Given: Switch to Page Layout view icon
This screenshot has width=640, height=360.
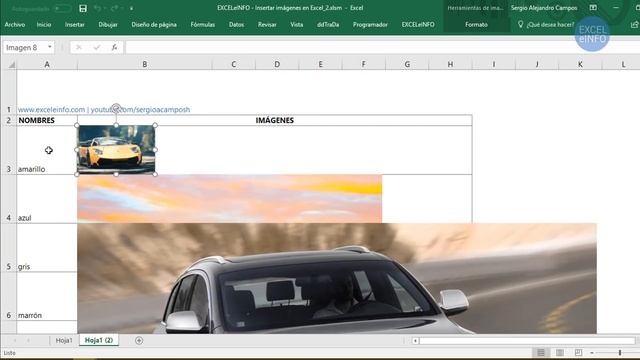Looking at the screenshot, I should tap(560, 352).
